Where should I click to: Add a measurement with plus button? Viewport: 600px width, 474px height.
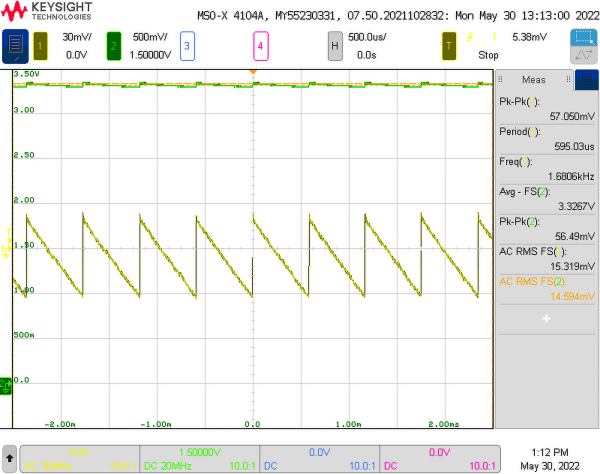(x=546, y=318)
